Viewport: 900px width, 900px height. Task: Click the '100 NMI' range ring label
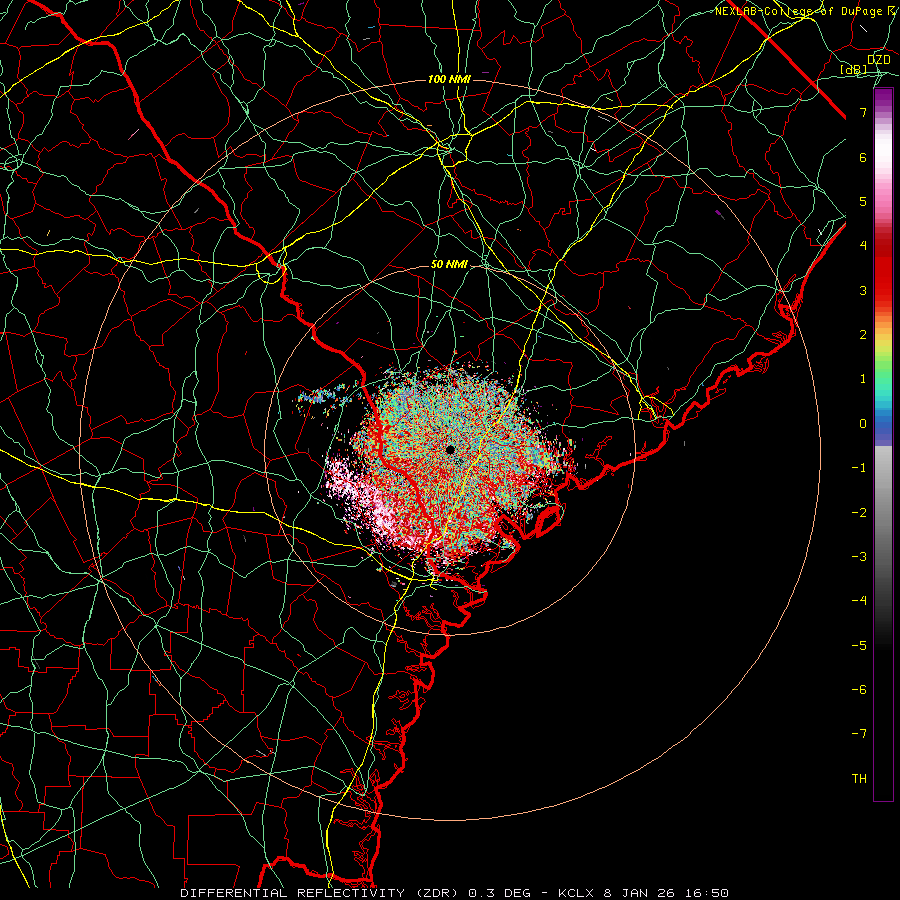point(449,79)
